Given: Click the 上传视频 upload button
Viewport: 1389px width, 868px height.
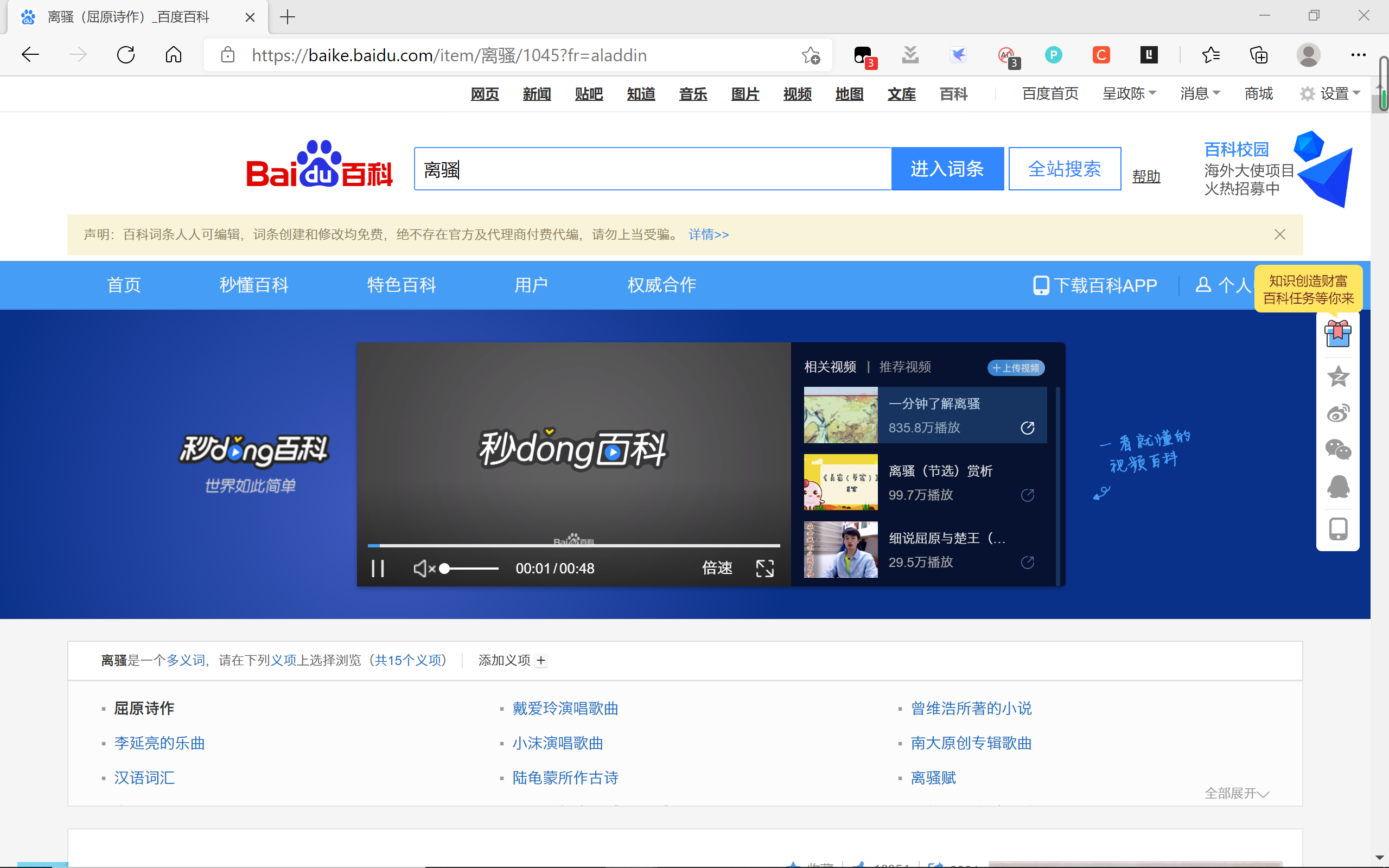Looking at the screenshot, I should [x=1016, y=367].
